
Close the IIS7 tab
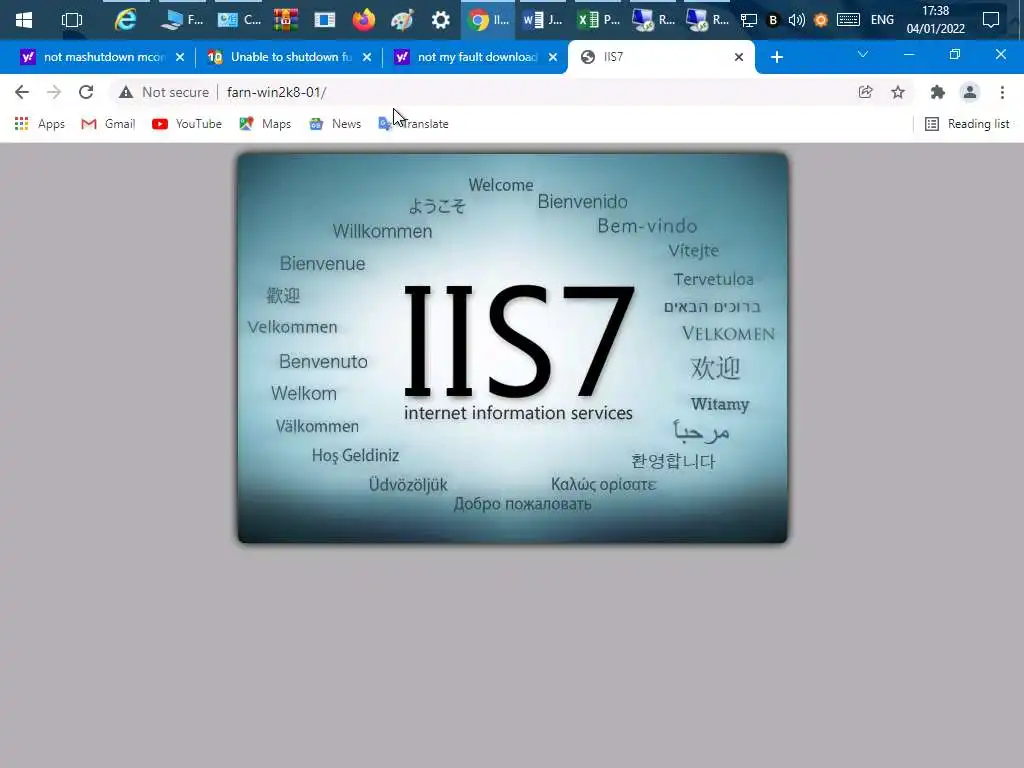click(x=739, y=57)
